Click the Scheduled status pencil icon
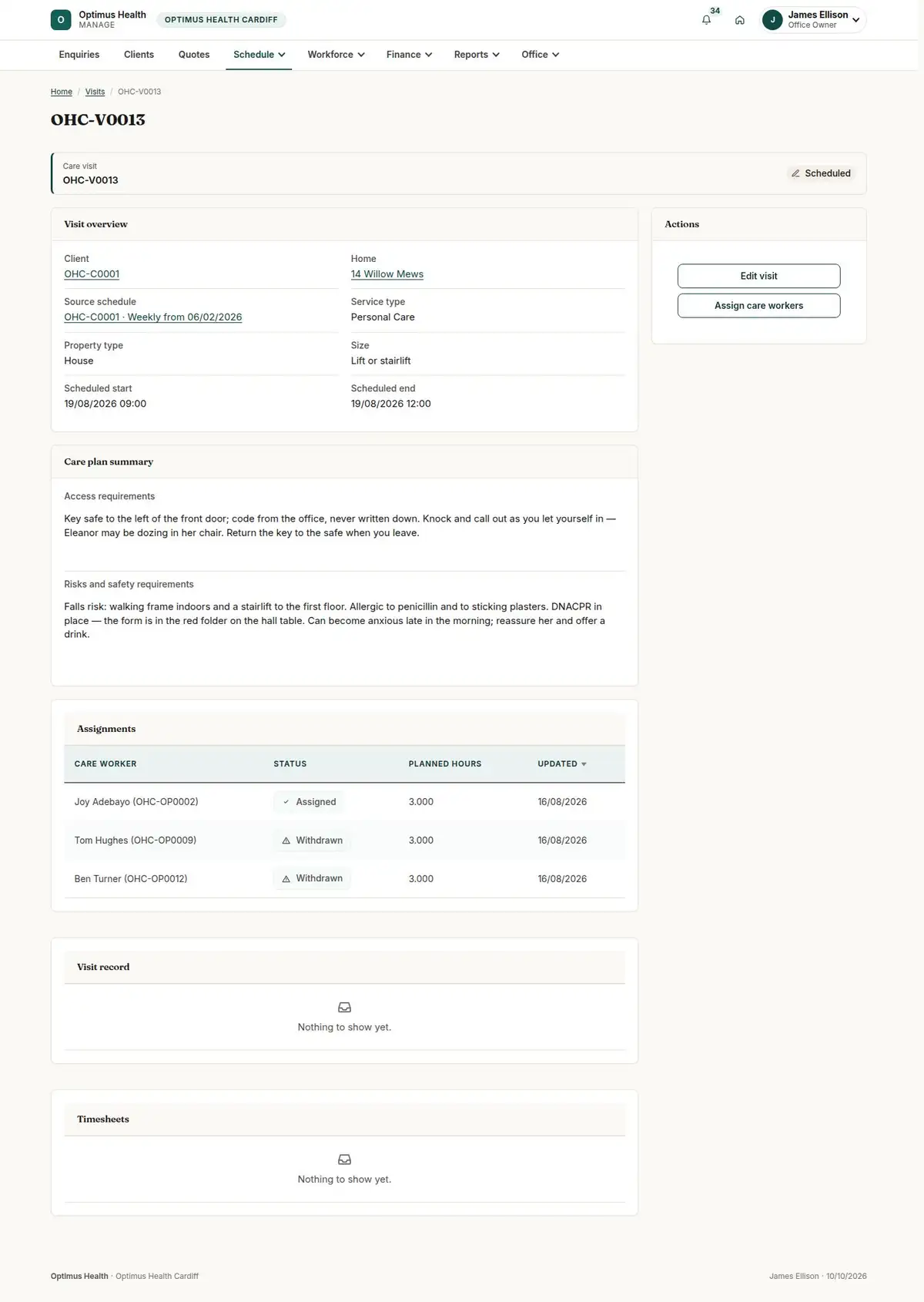Image resolution: width=924 pixels, height=1302 pixels. pyautogui.click(x=795, y=173)
